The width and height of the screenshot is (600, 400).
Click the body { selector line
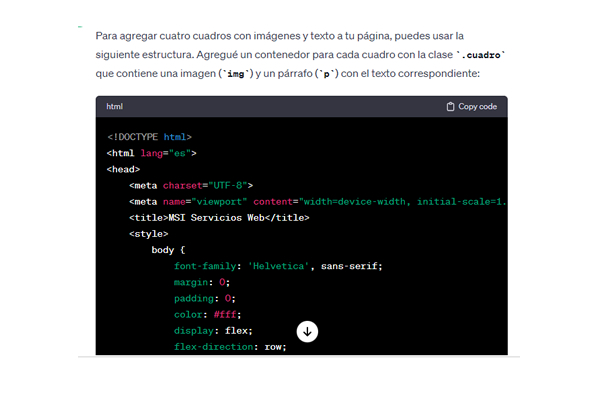pyautogui.click(x=169, y=250)
